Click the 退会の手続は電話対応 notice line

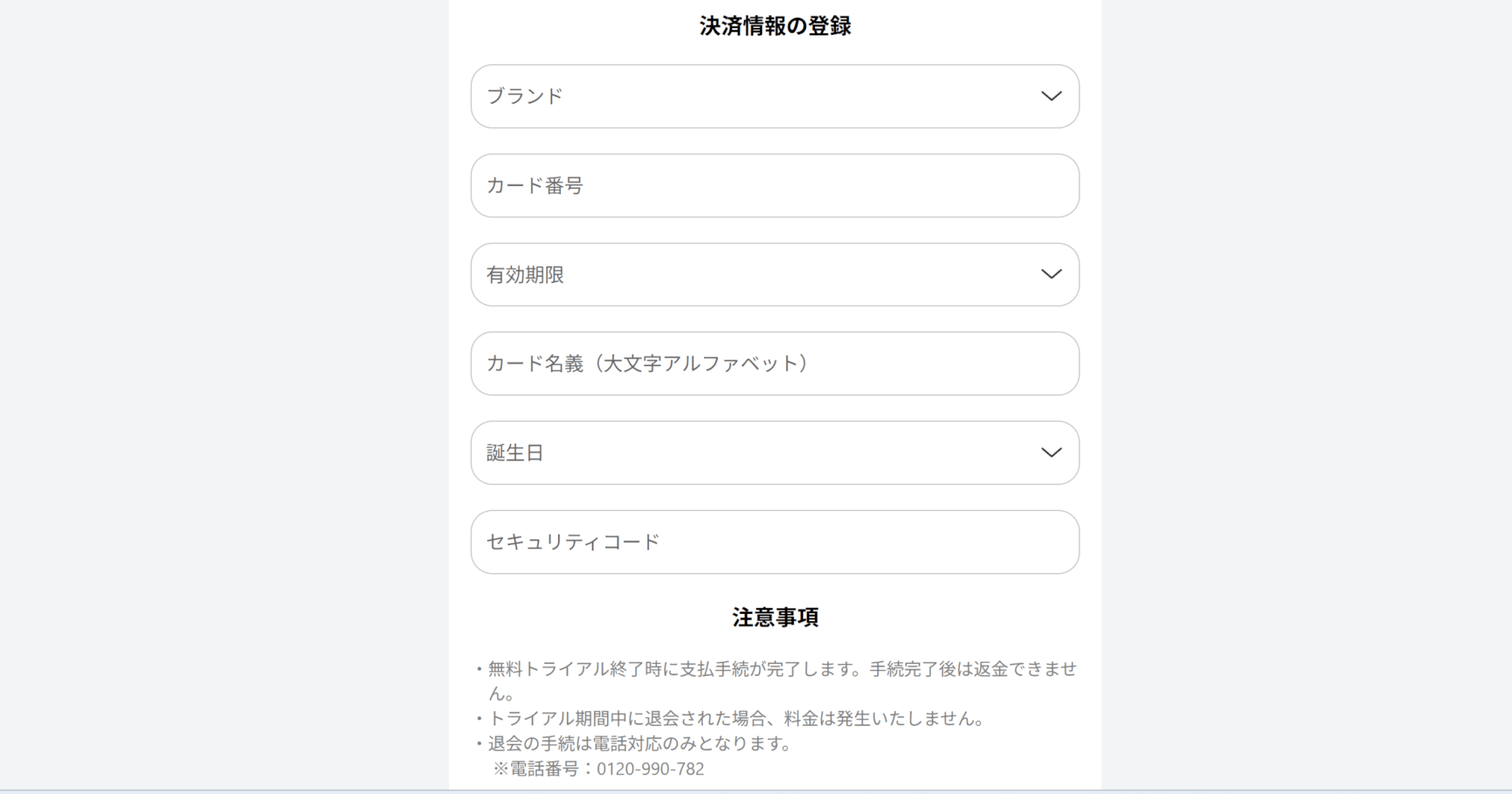639,744
